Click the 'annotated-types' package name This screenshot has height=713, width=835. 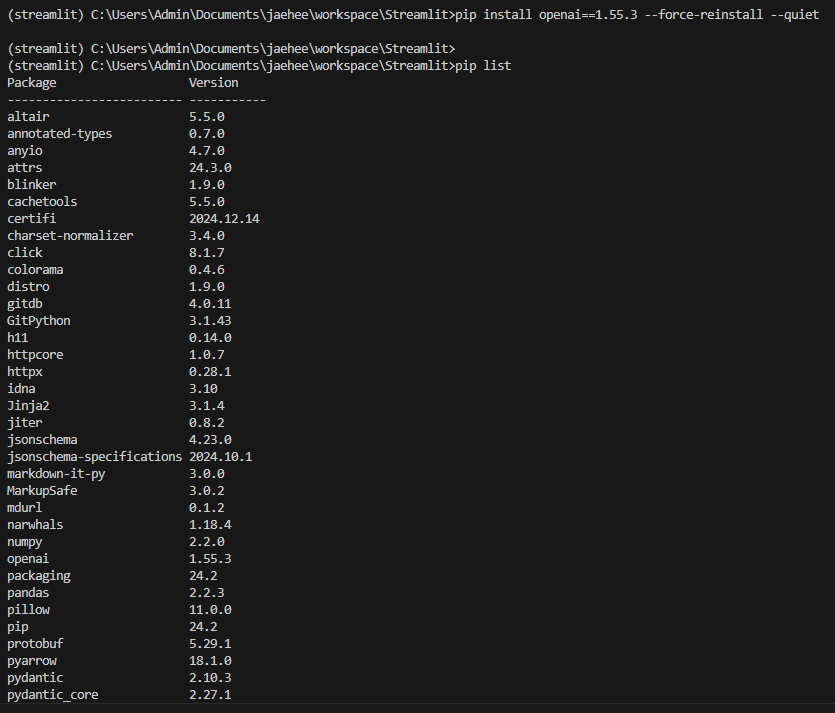coord(60,134)
